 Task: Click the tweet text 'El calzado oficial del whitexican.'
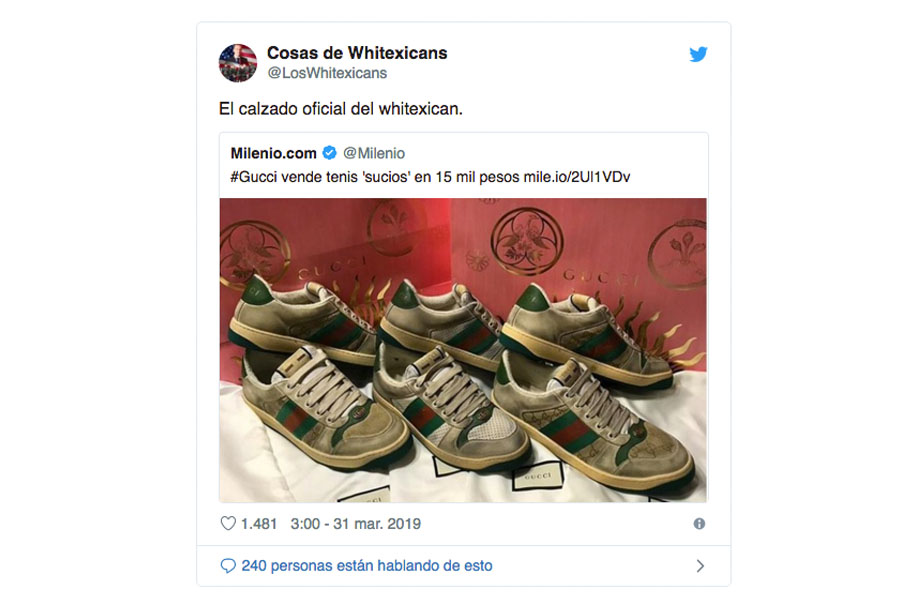pyautogui.click(x=340, y=109)
